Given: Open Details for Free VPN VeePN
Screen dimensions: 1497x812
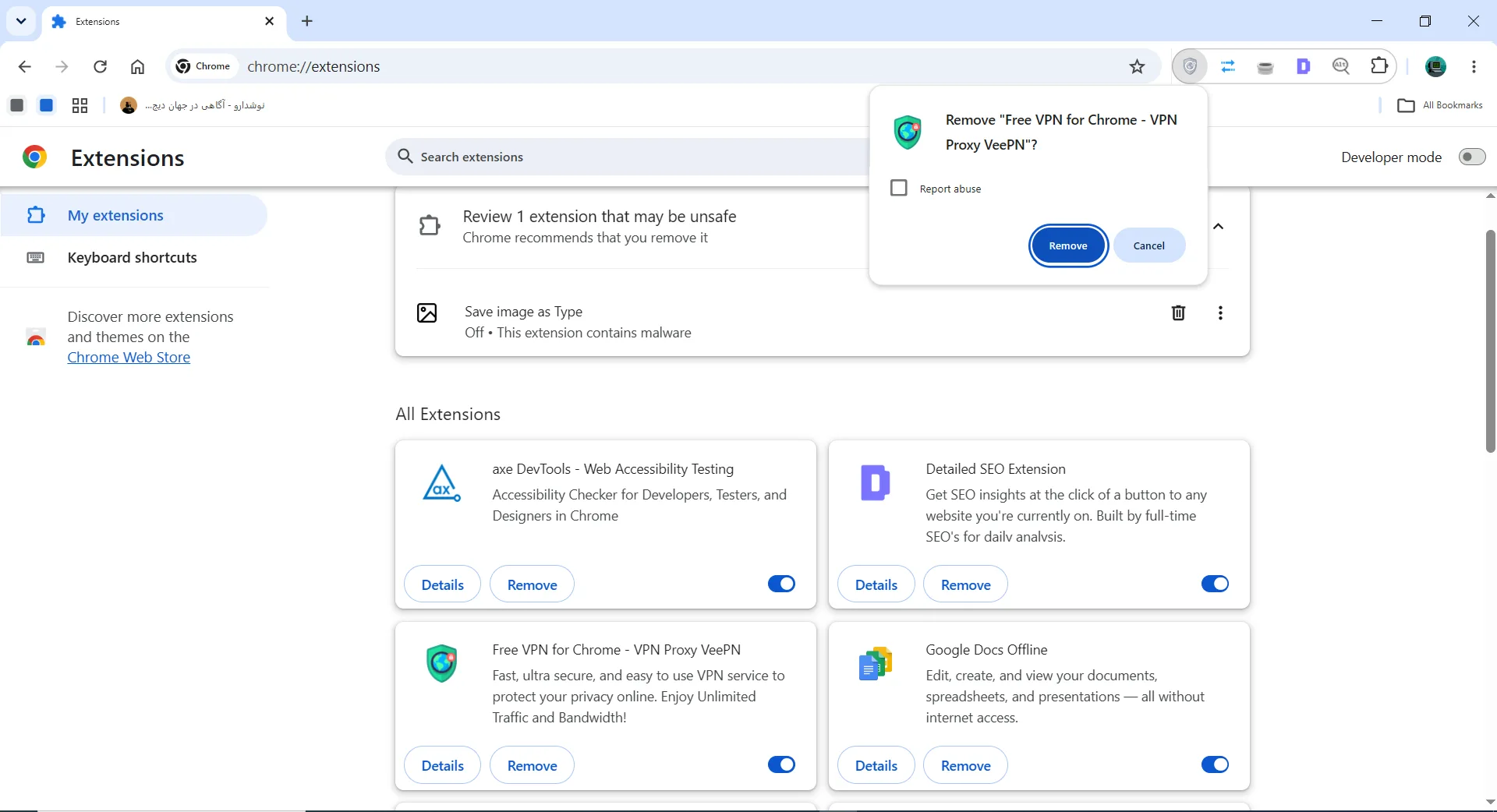Looking at the screenshot, I should (x=442, y=765).
